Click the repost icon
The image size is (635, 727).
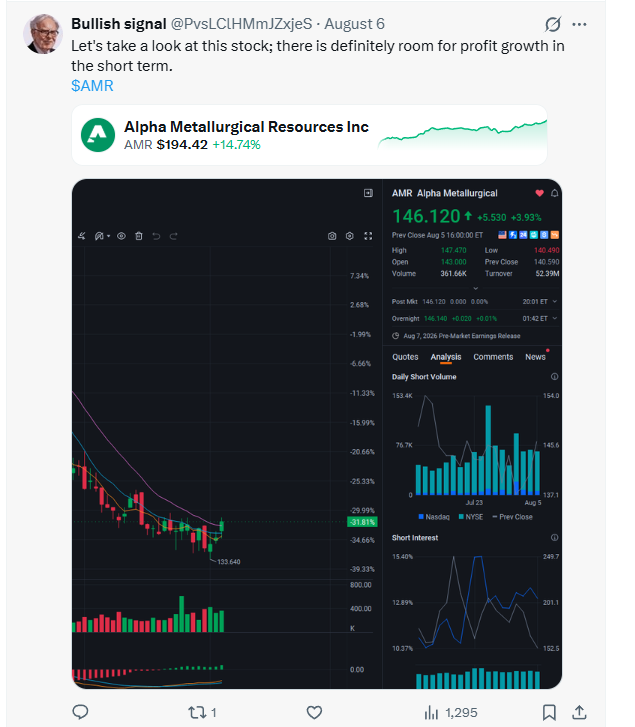tap(197, 712)
